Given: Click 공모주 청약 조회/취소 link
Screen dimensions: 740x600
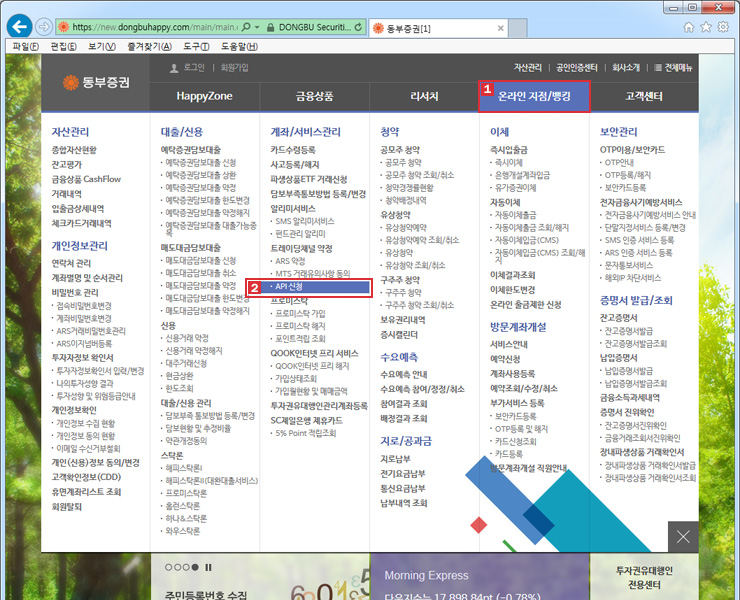Looking at the screenshot, I should pos(420,176).
